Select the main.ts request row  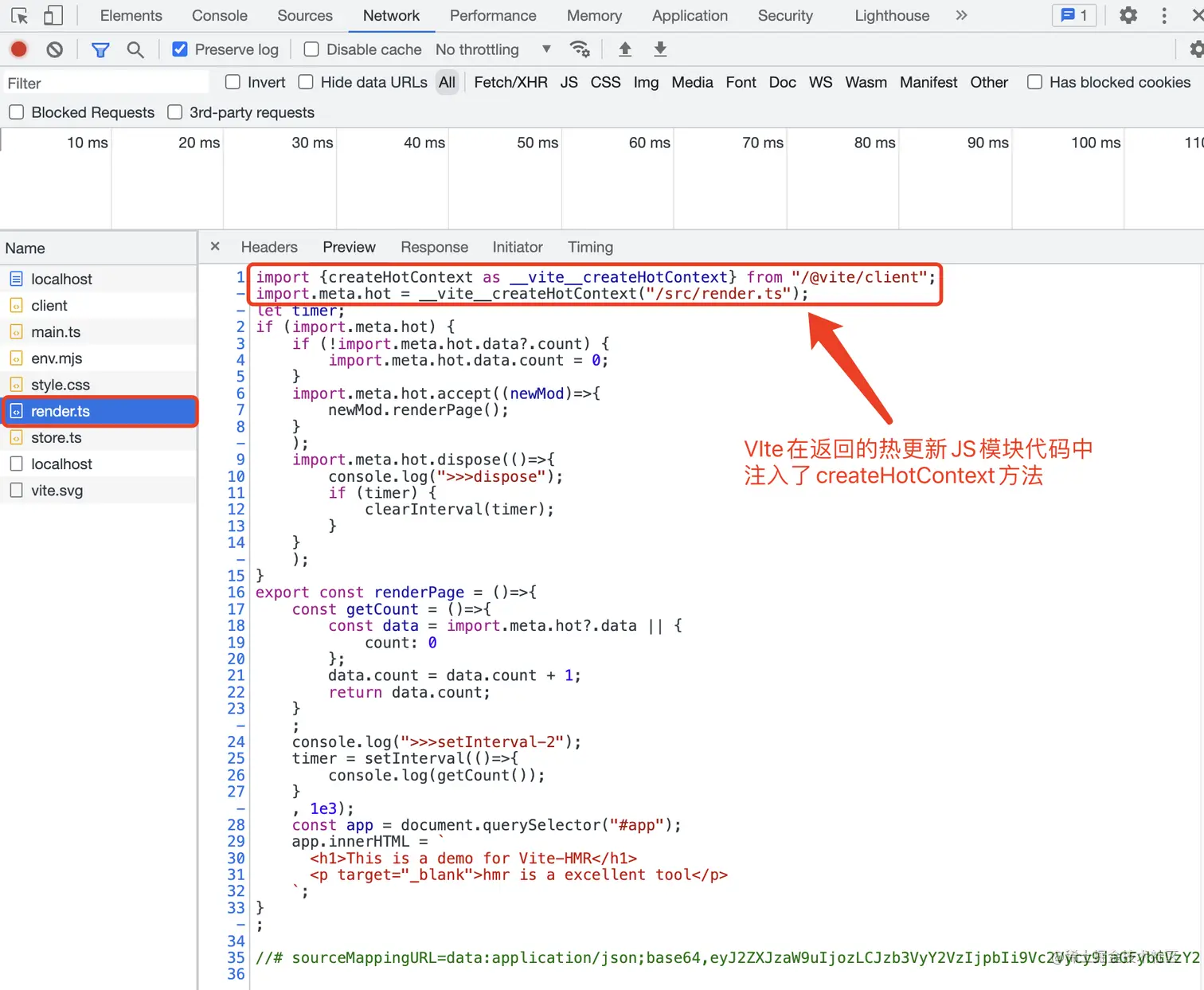pyautogui.click(x=98, y=331)
